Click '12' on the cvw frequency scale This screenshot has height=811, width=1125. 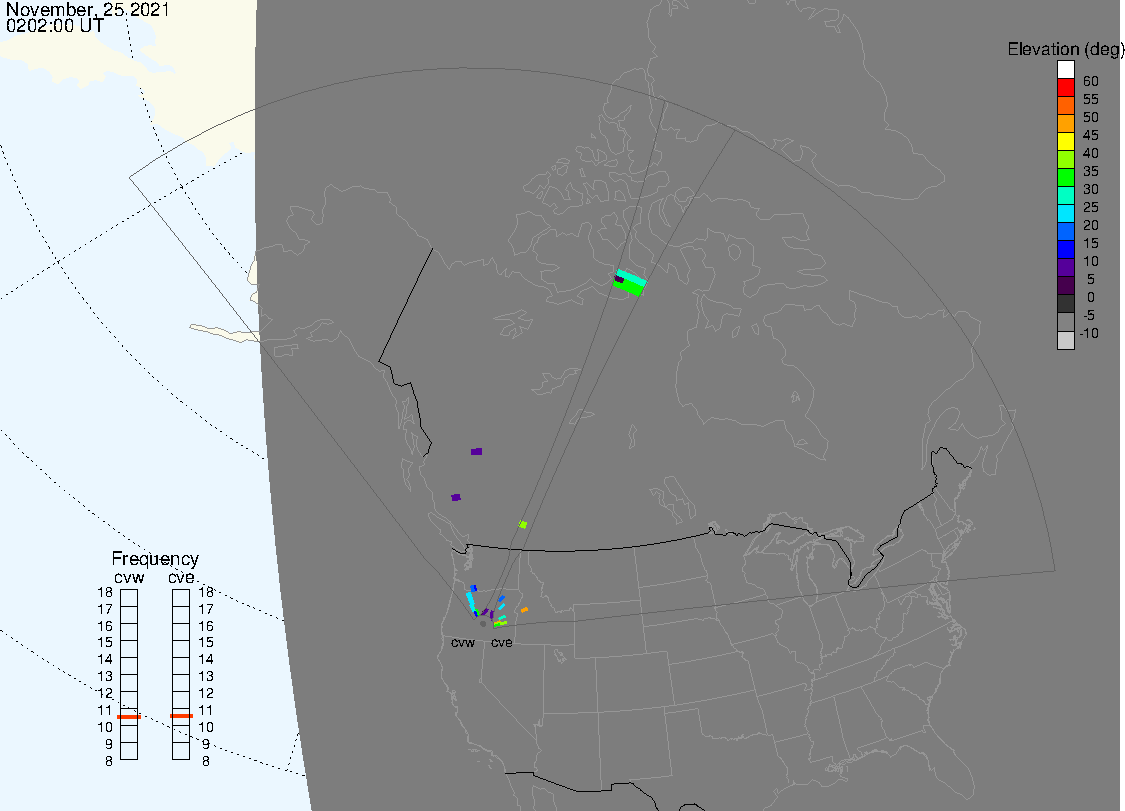point(105,693)
